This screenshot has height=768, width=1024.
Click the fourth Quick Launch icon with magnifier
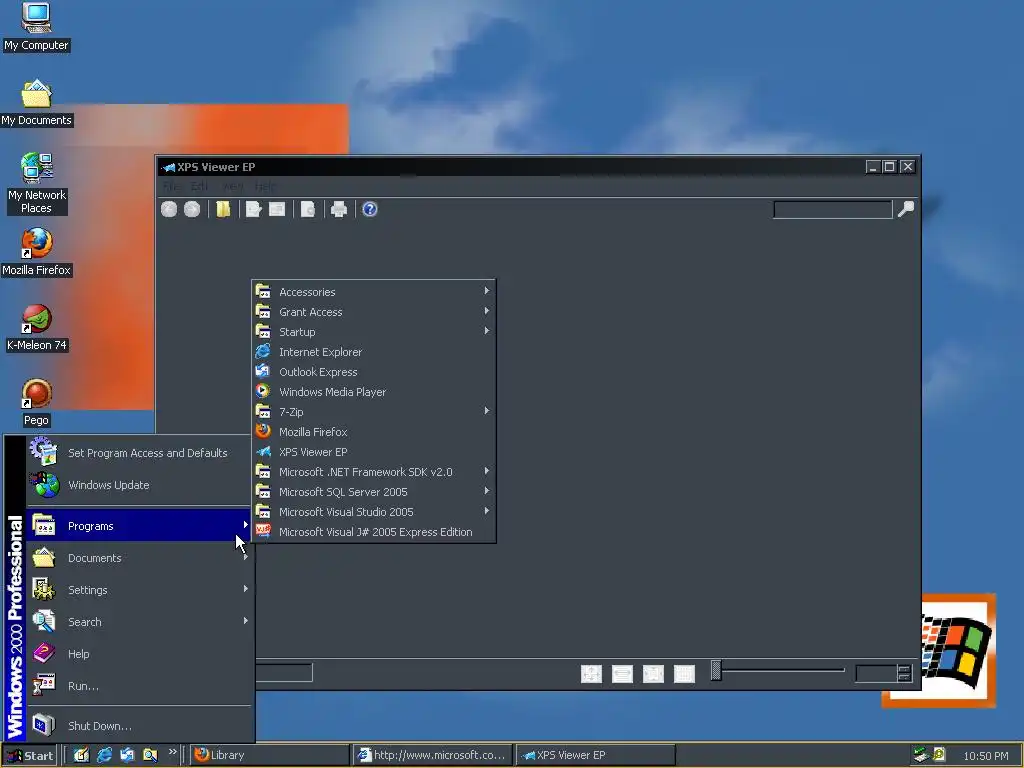(150, 755)
